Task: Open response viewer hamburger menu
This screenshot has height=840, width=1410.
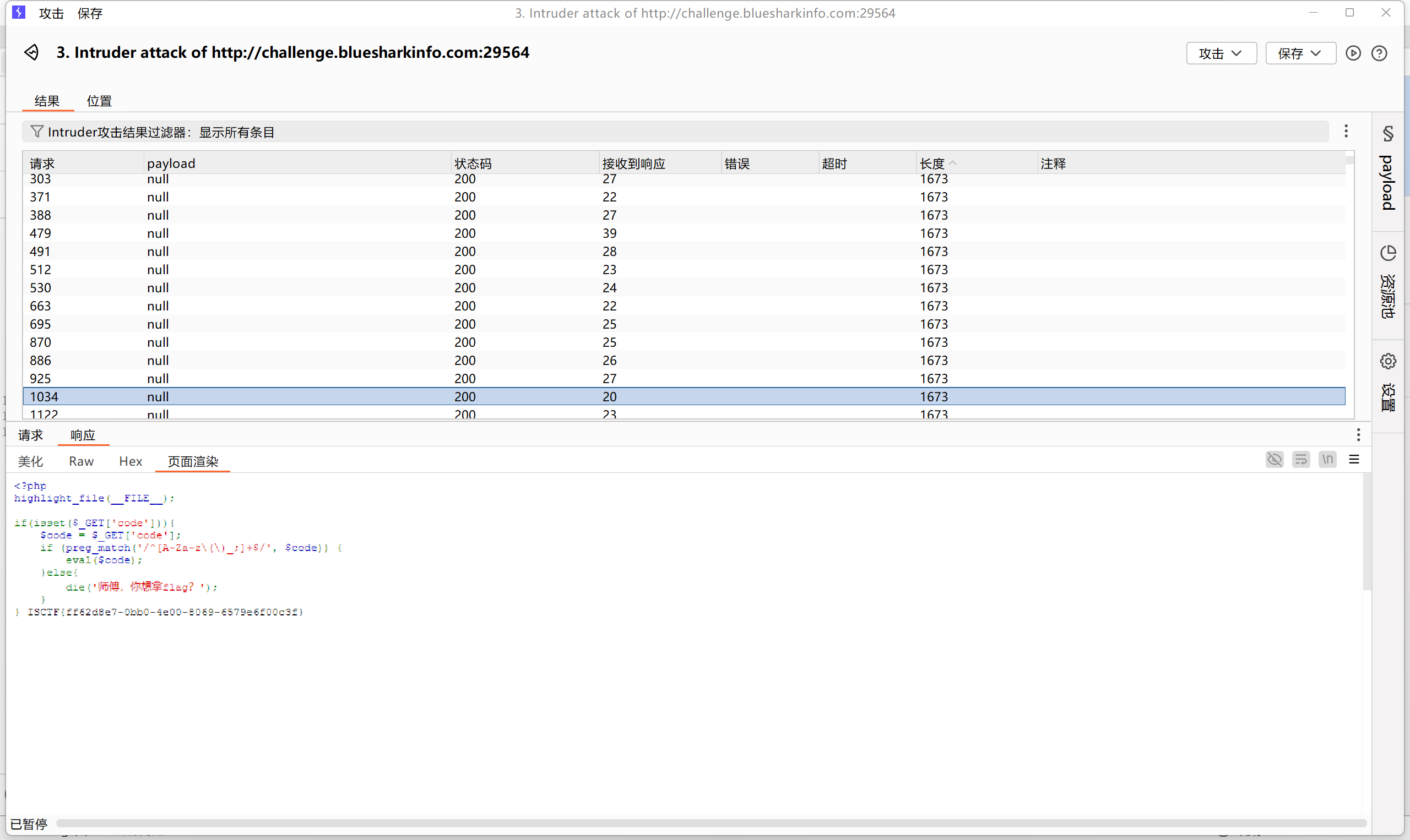Action: click(x=1354, y=459)
